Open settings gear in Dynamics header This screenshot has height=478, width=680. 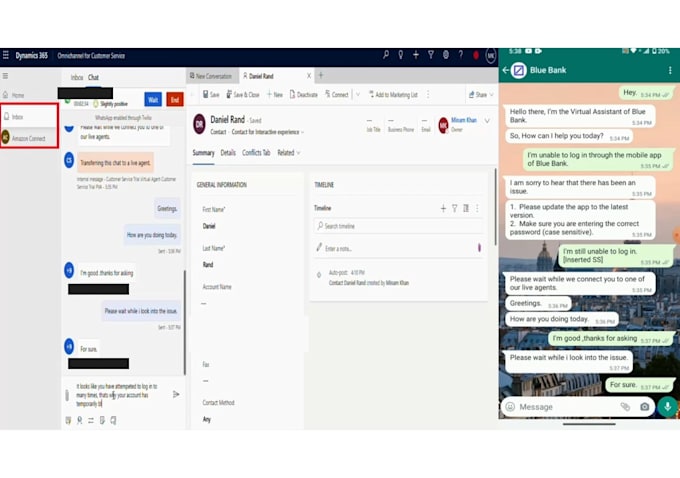(446, 55)
